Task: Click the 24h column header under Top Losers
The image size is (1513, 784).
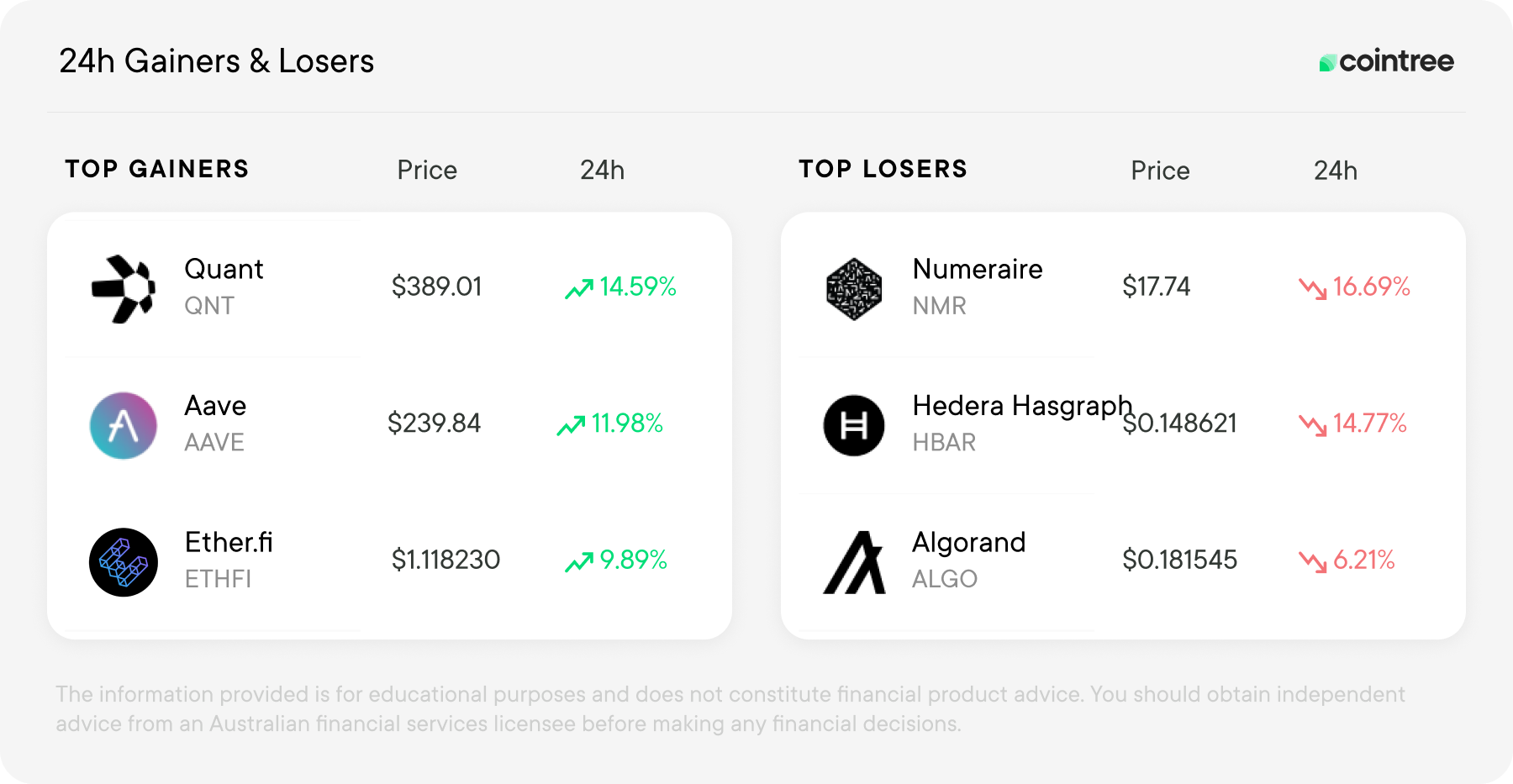Action: point(1336,171)
